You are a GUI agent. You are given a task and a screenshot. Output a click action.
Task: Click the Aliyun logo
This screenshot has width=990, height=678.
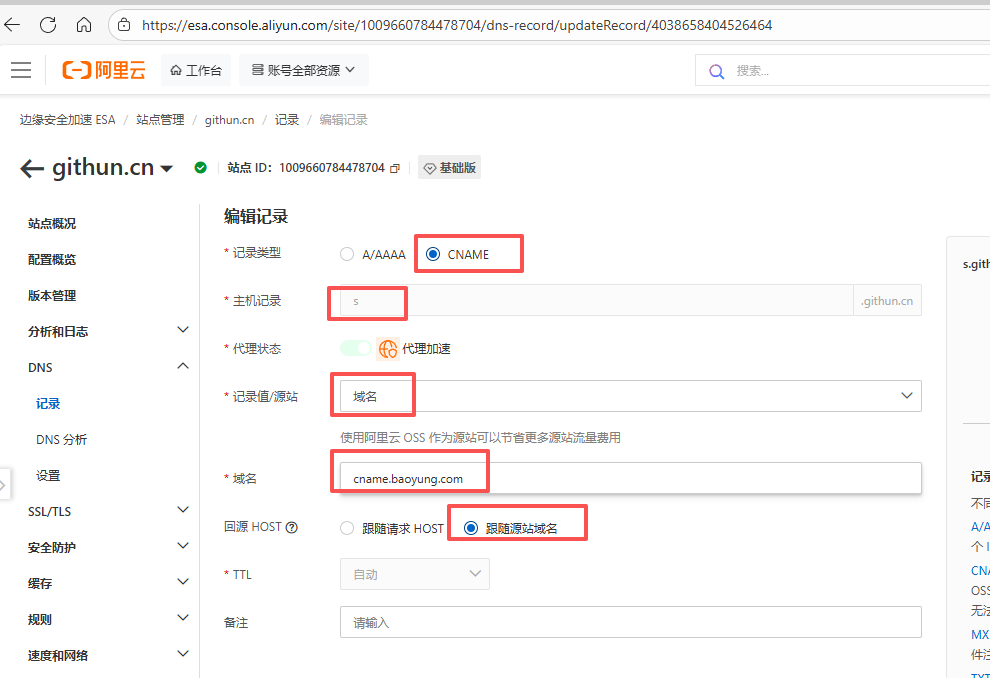coord(103,70)
